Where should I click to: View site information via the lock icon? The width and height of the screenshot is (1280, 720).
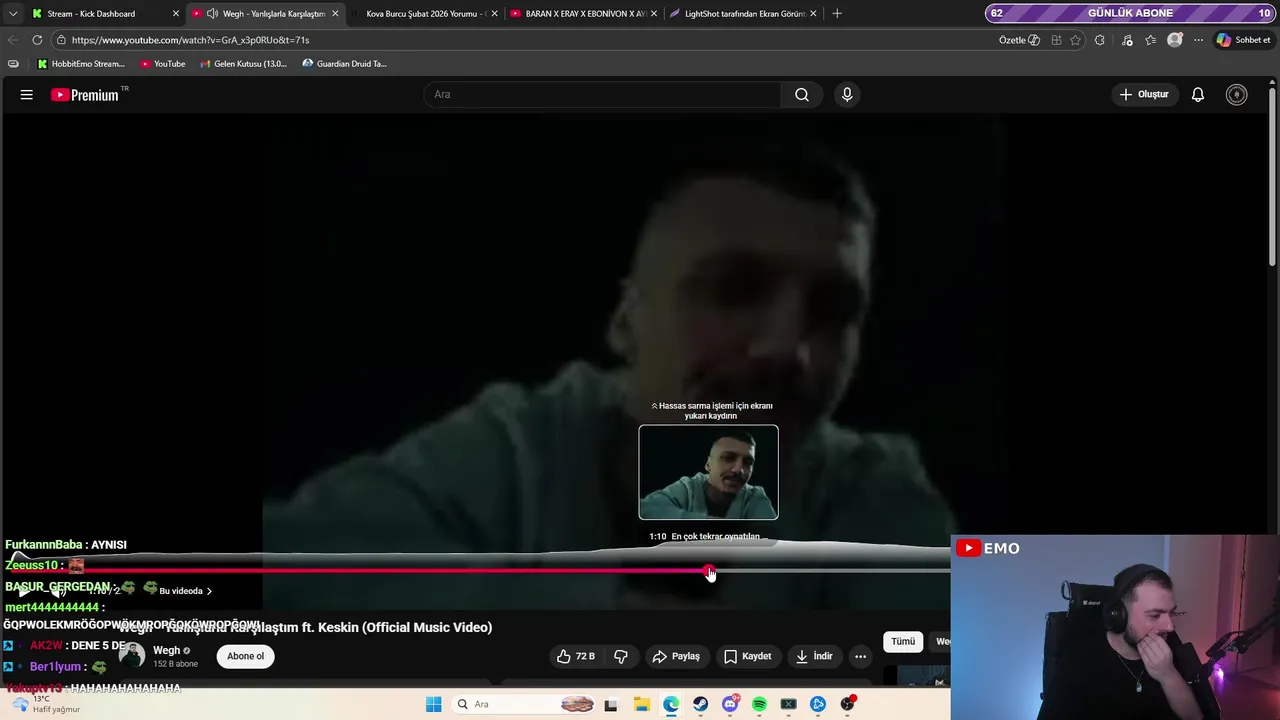click(x=61, y=40)
